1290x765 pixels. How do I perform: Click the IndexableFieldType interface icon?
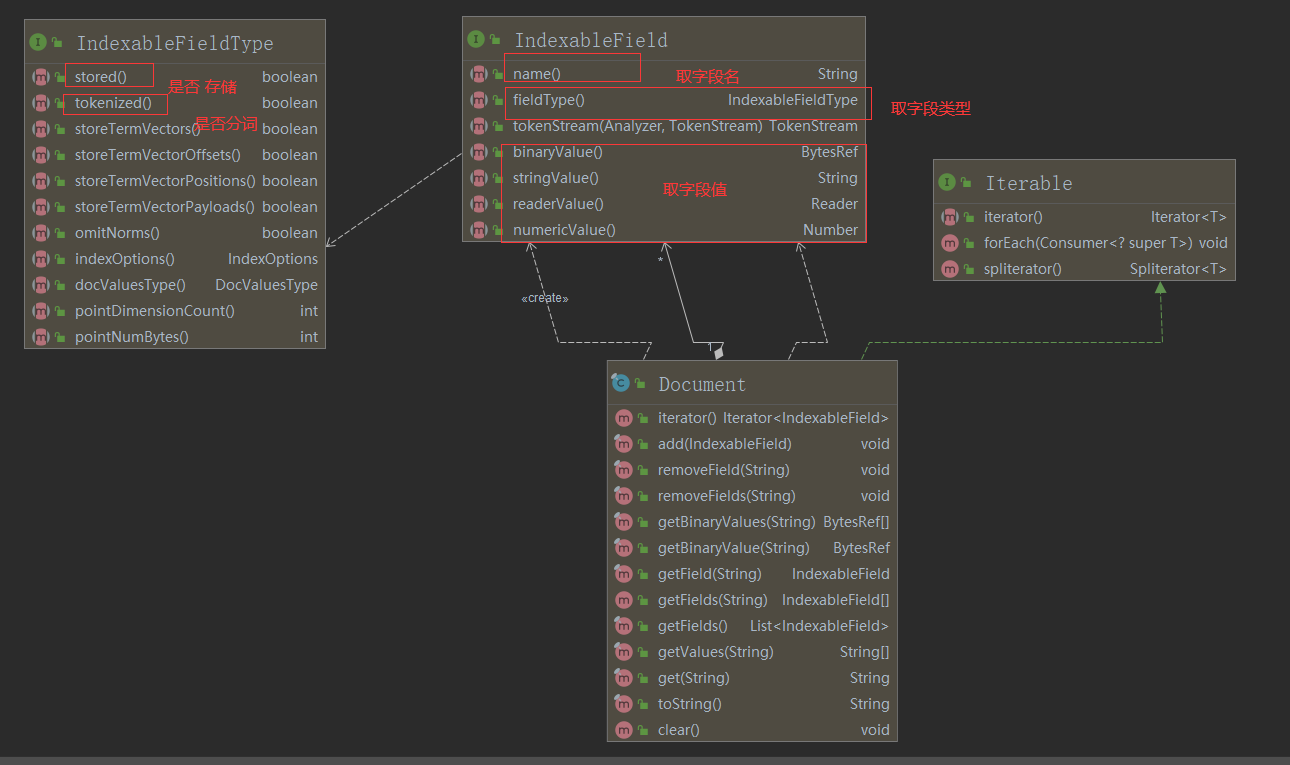click(37, 41)
